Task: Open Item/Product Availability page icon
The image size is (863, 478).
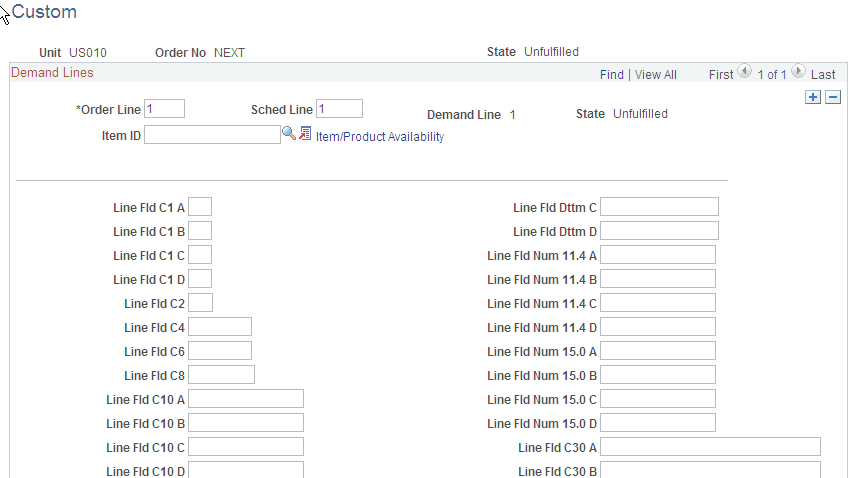Action: [305, 133]
